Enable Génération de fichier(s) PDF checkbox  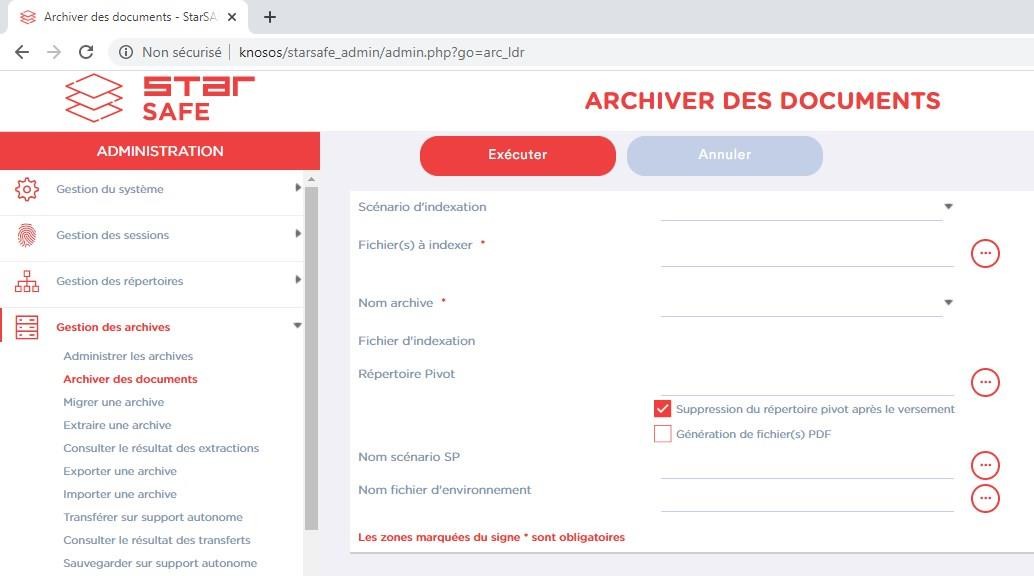pos(662,434)
